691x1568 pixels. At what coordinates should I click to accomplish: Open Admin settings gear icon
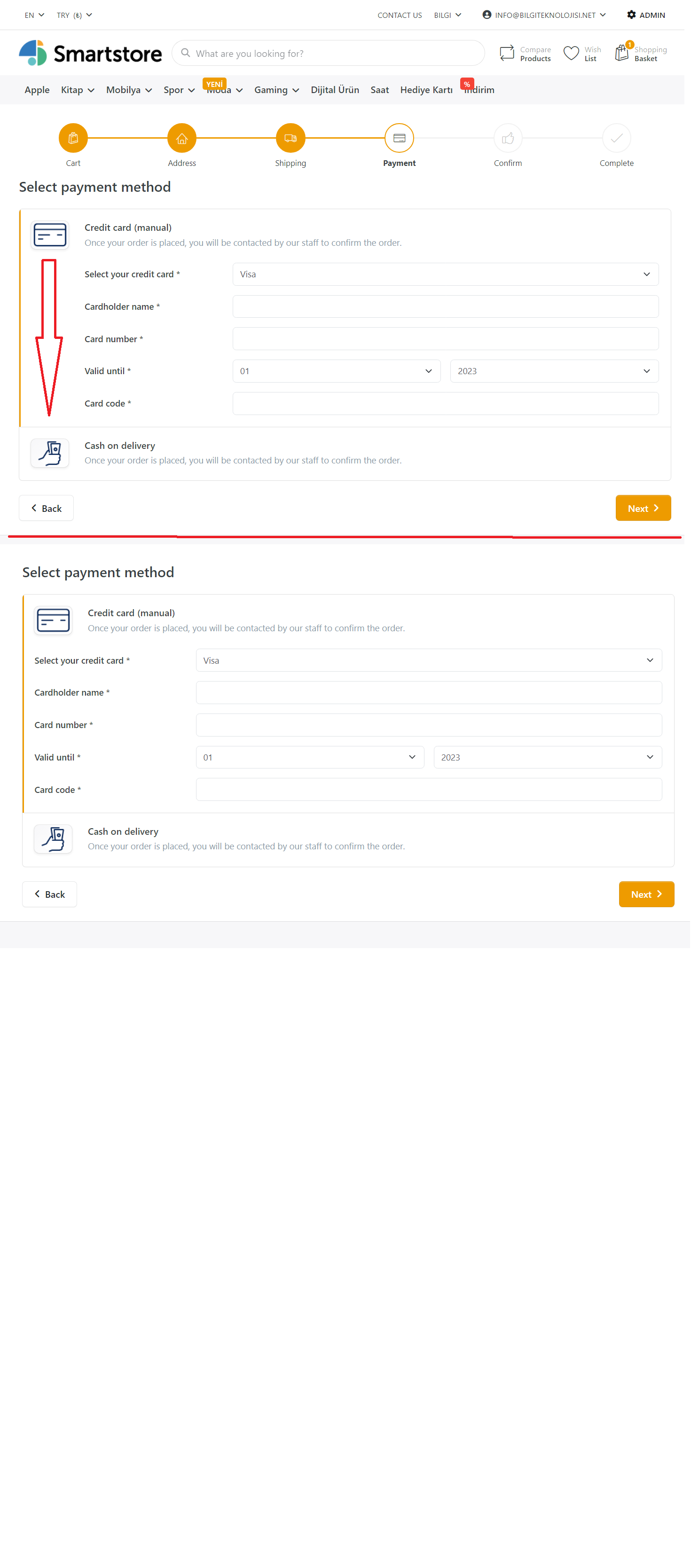click(x=631, y=15)
